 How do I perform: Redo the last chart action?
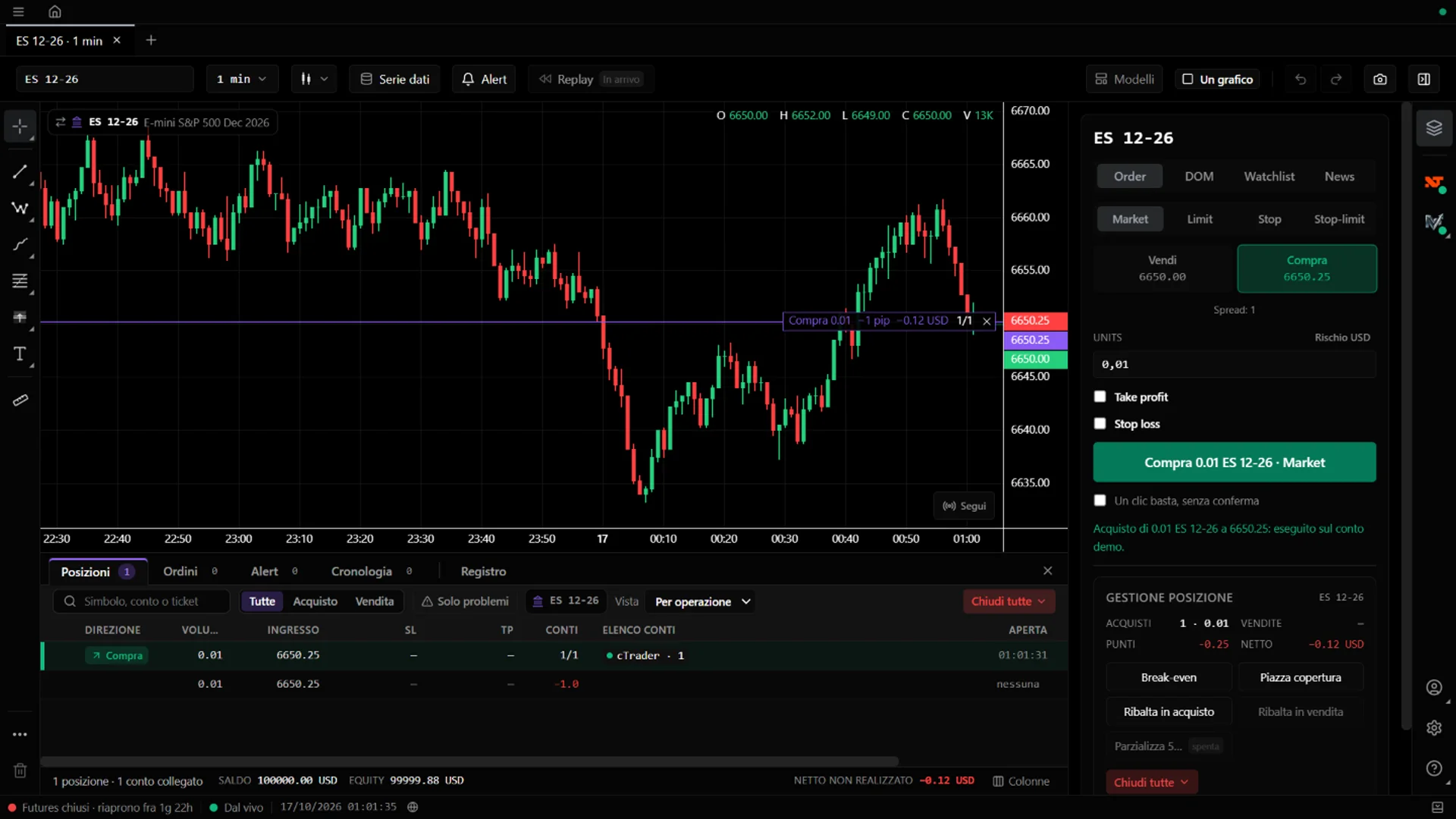pos(1336,79)
